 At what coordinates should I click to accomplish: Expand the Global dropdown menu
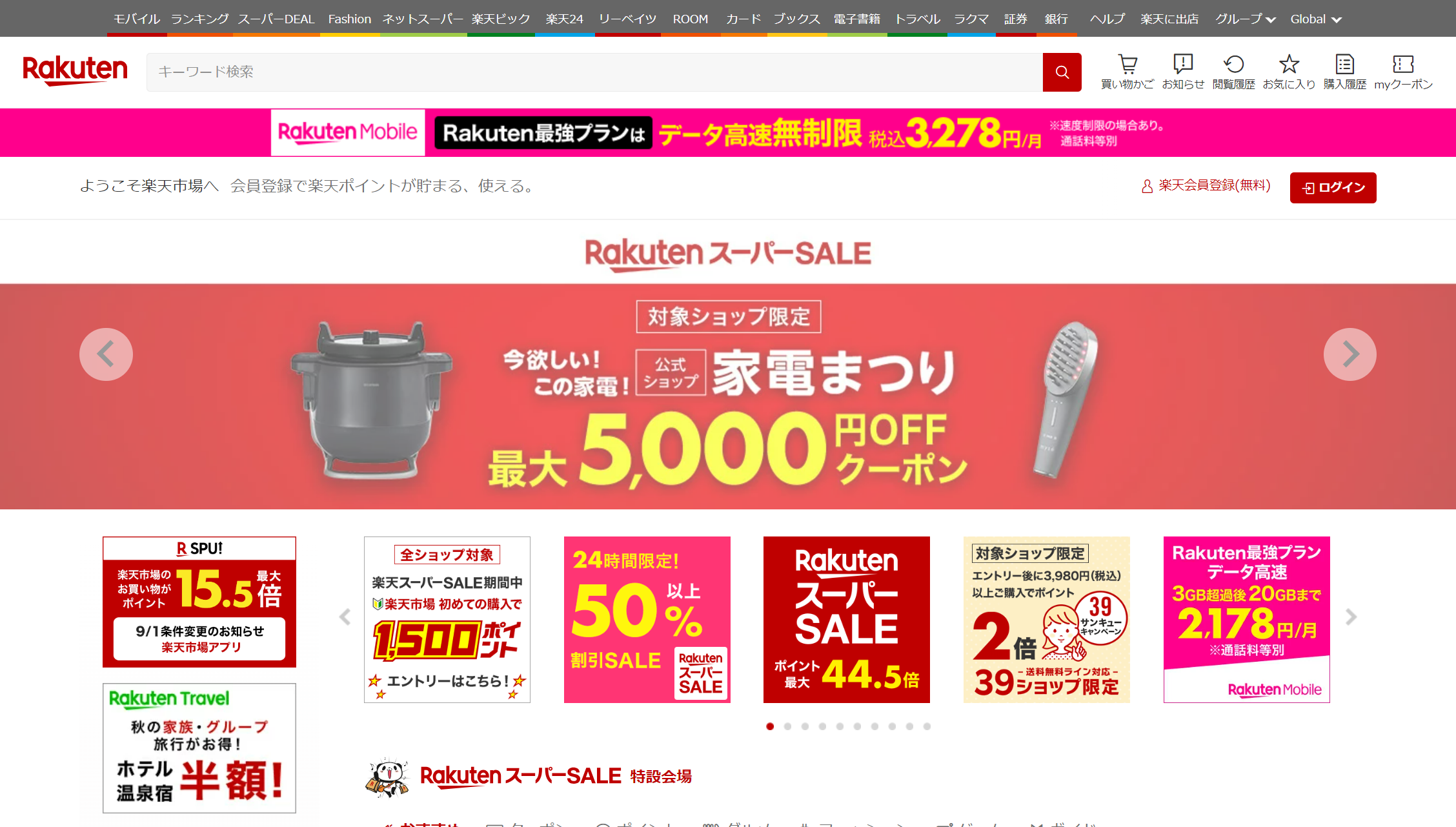[1316, 19]
